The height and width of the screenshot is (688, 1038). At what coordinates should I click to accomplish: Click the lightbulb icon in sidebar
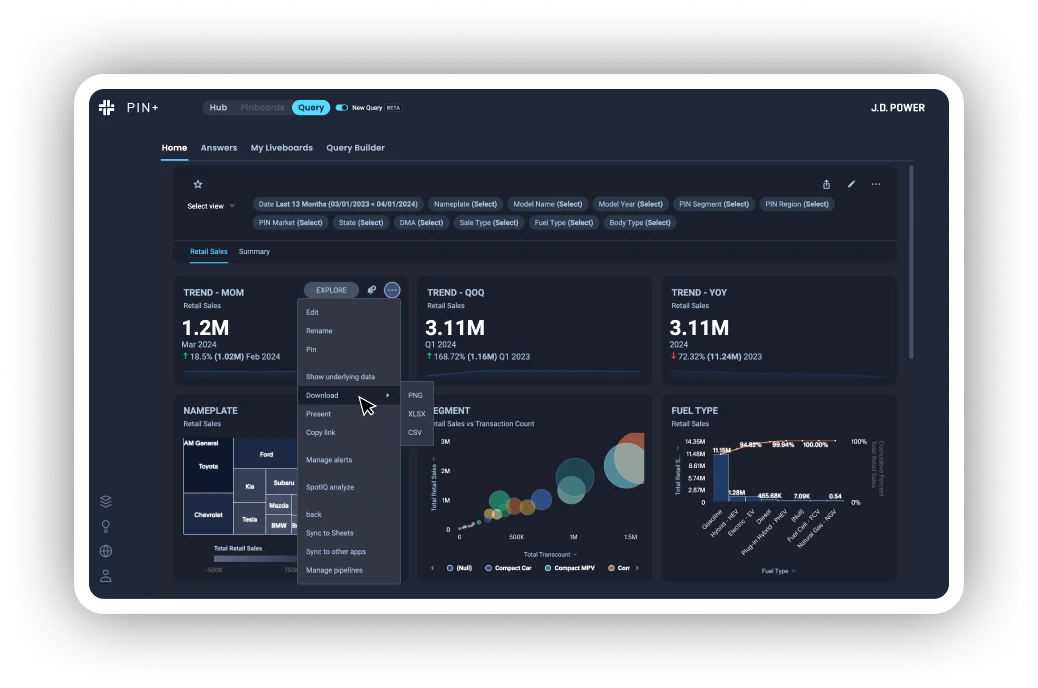(106, 526)
